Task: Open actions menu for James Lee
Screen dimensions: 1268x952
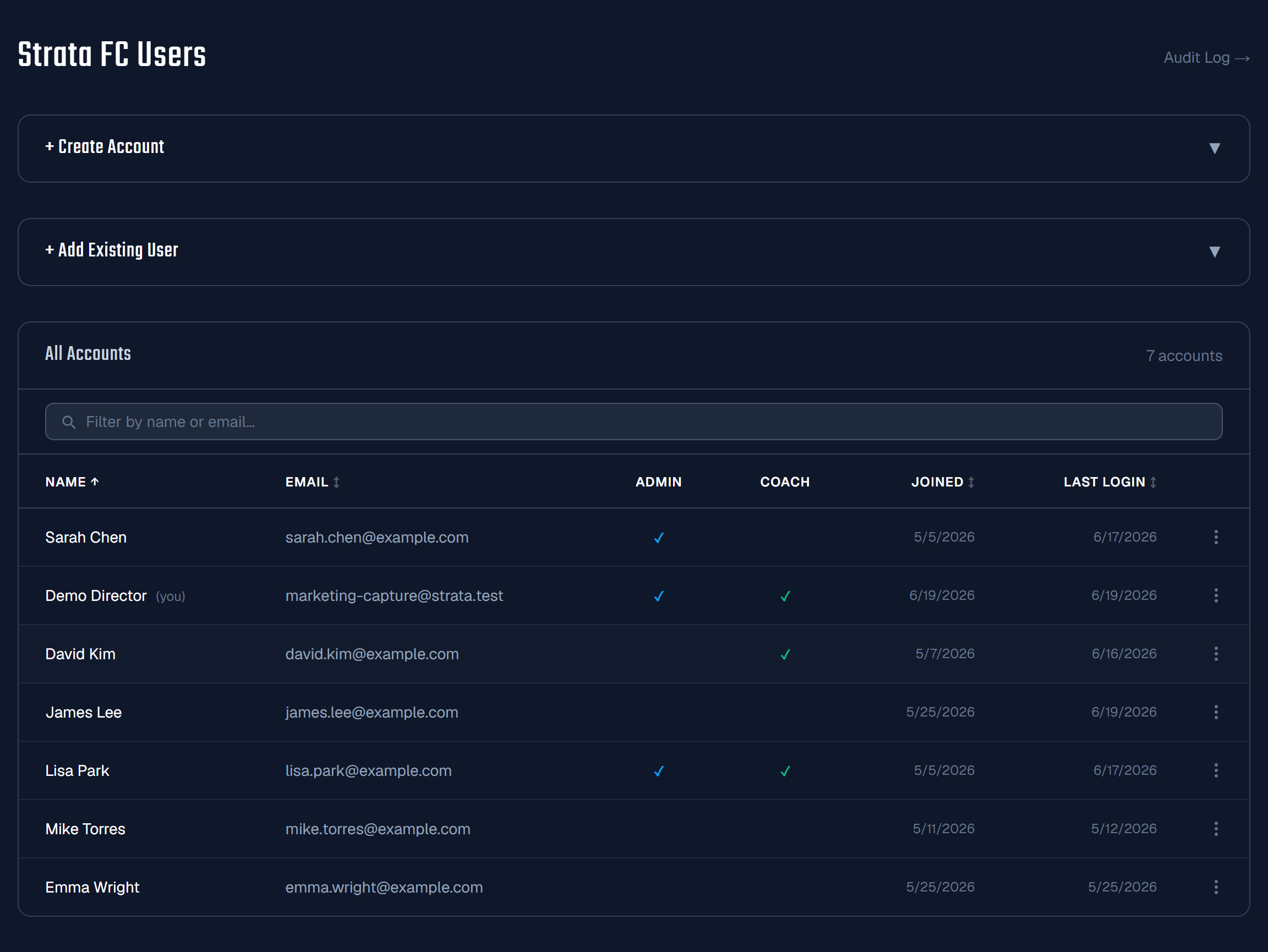Action: (x=1216, y=713)
